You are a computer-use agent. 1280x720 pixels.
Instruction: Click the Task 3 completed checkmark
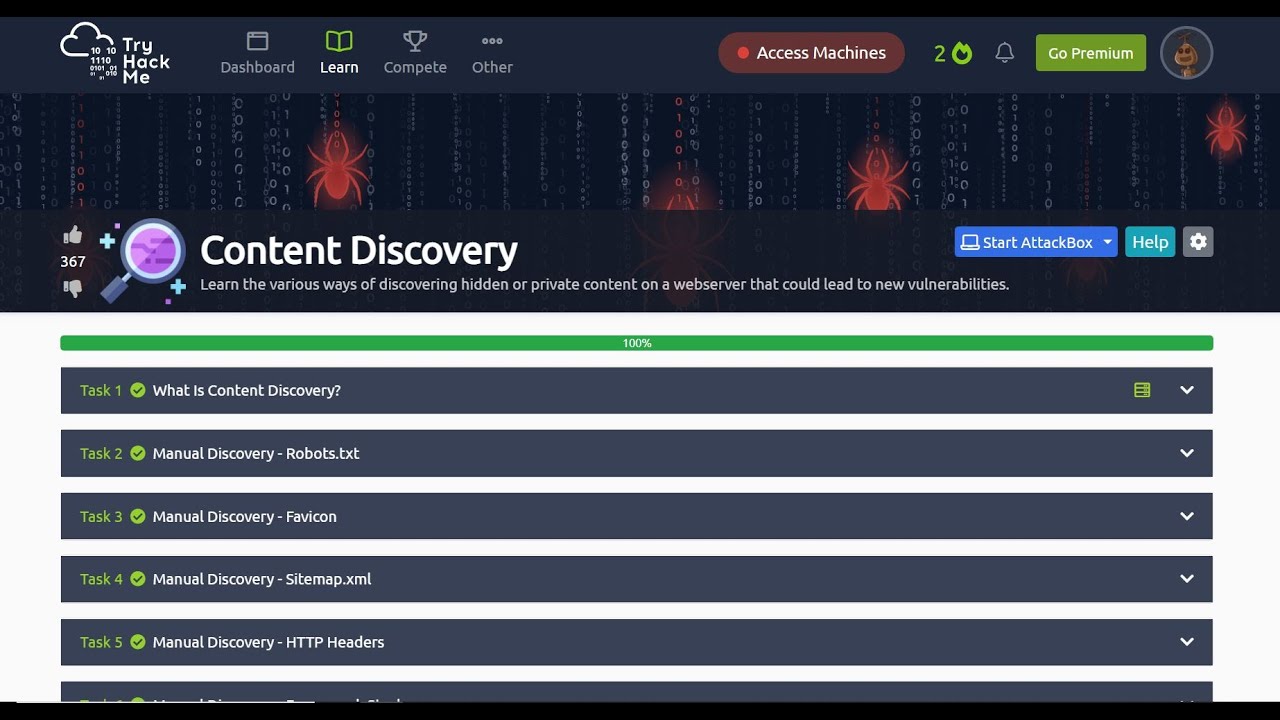tap(138, 516)
